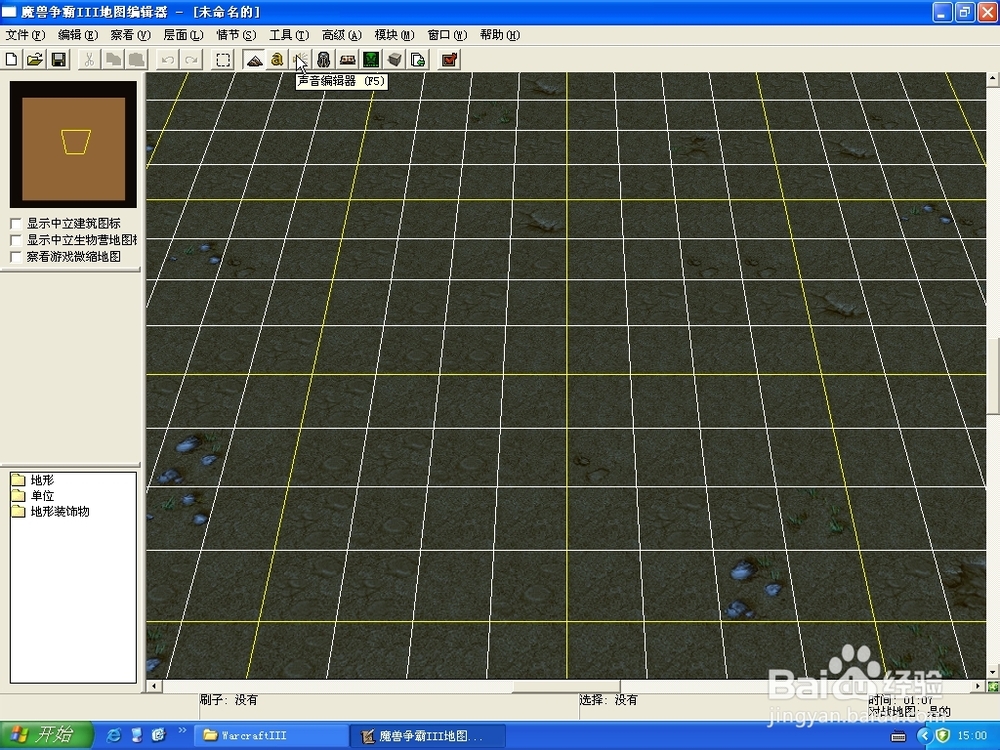Open the Object manager cube icon
The height and width of the screenshot is (750, 1000).
[395, 60]
